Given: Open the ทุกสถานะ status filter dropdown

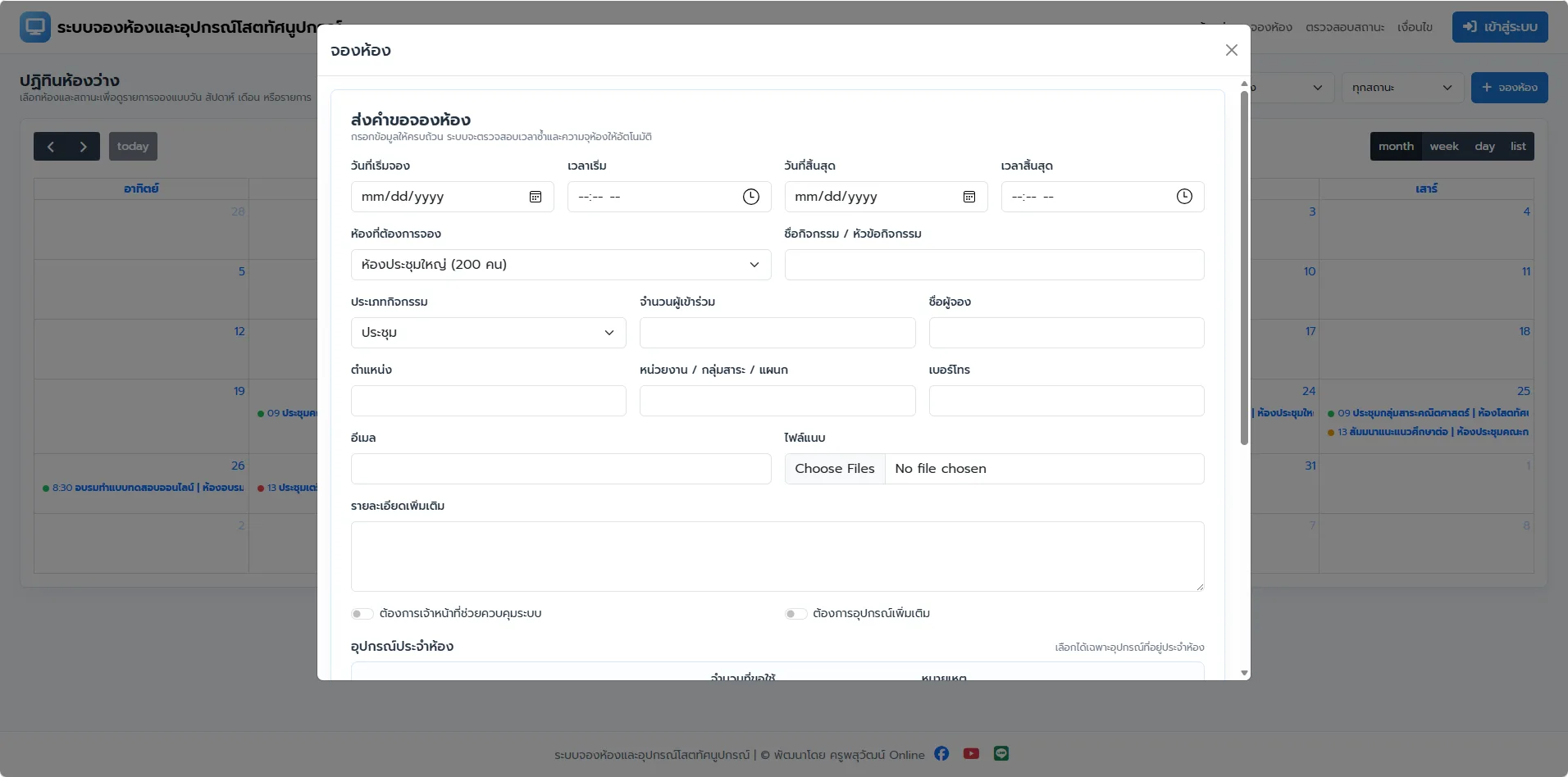Looking at the screenshot, I should pos(1402,88).
